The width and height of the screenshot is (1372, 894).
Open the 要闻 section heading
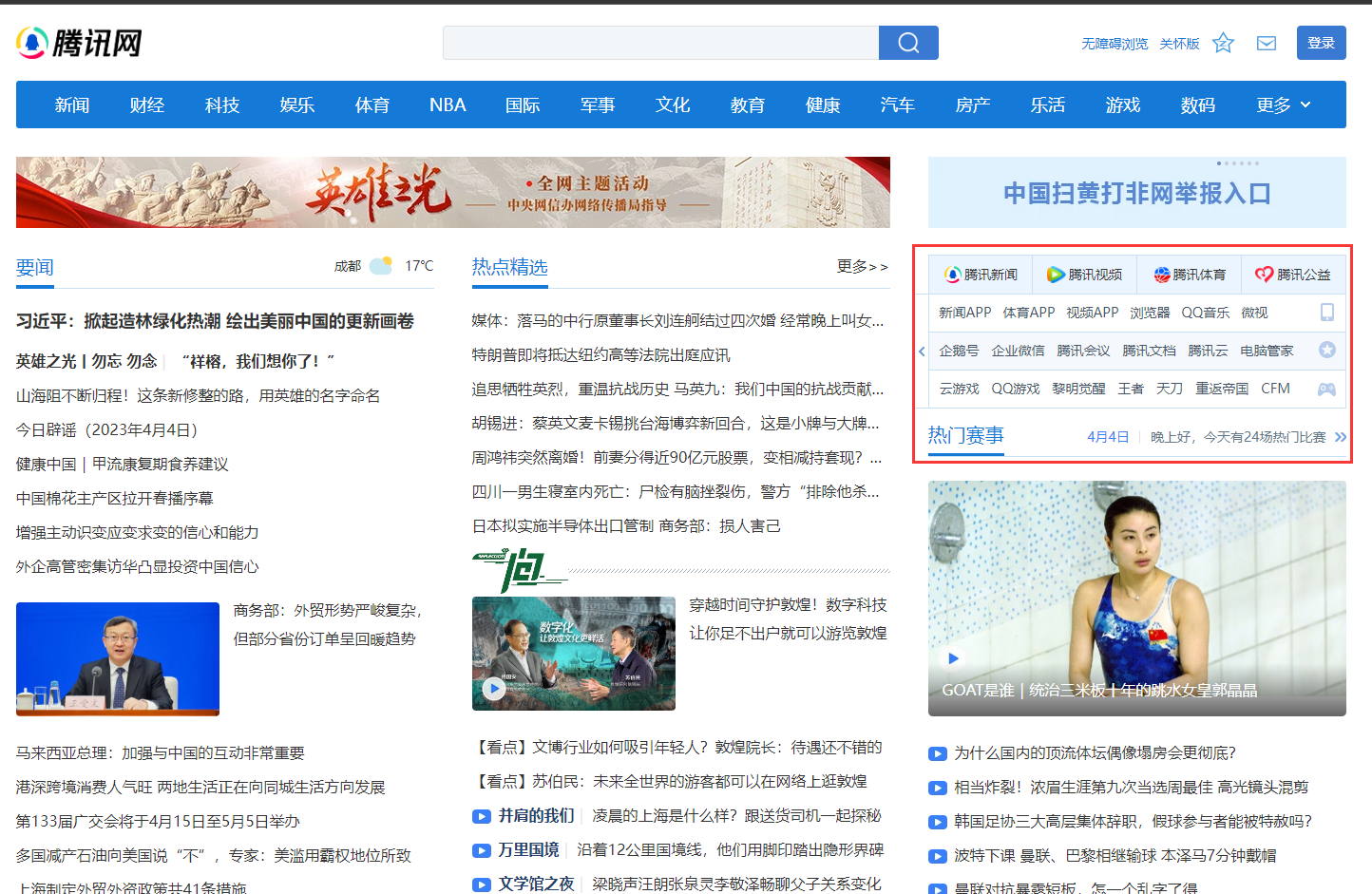[x=35, y=268]
